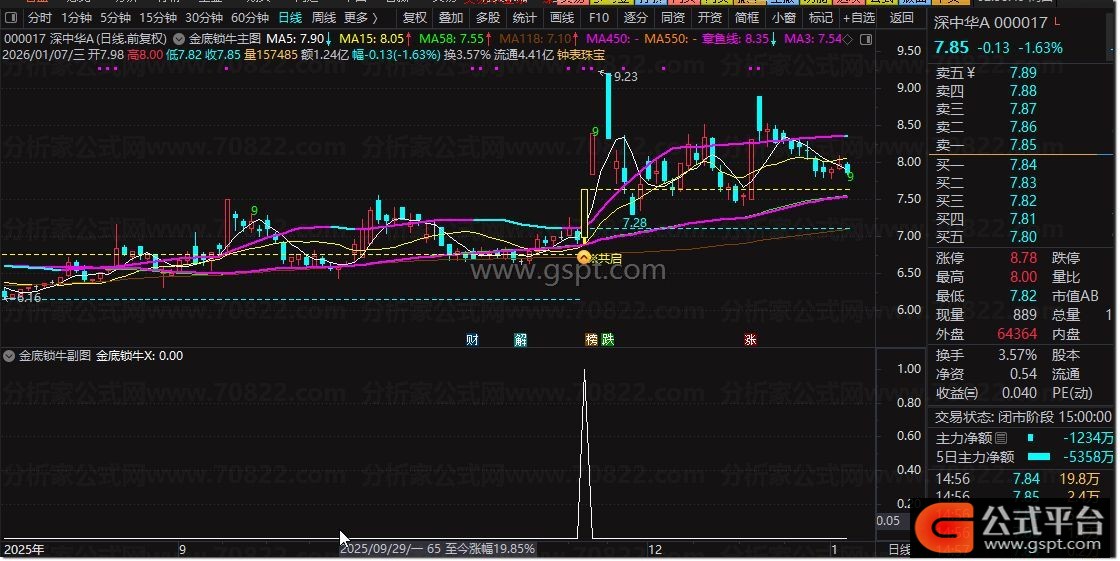The width and height of the screenshot is (1120, 561).
Task: Add stock via +自选 button
Action: pyautogui.click(x=858, y=18)
